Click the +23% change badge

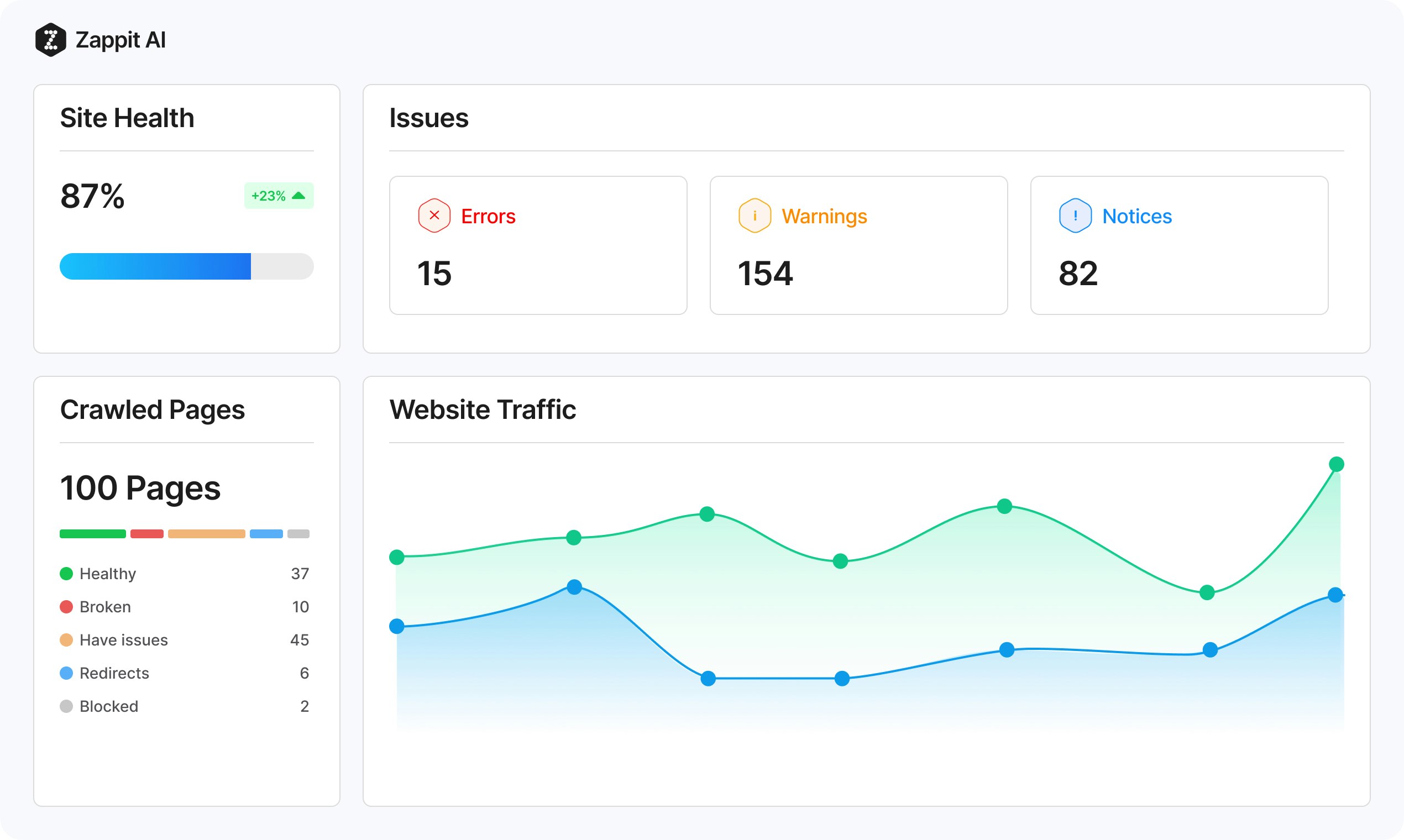[x=278, y=196]
